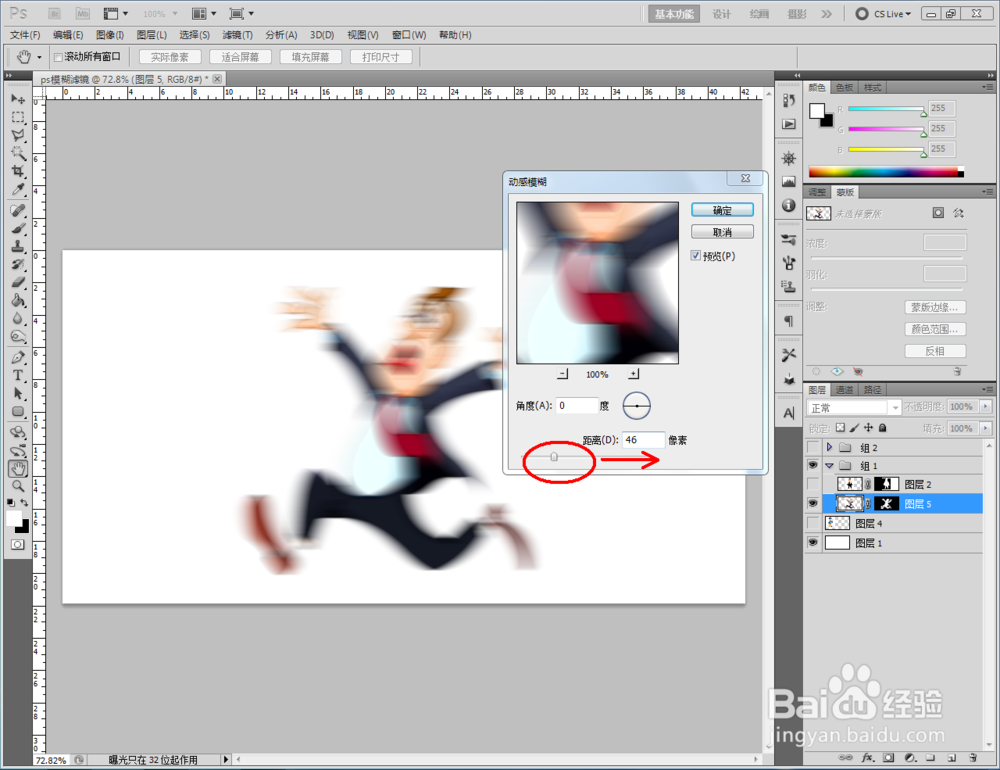
Task: Switch to the 通道 tab
Action: point(844,390)
